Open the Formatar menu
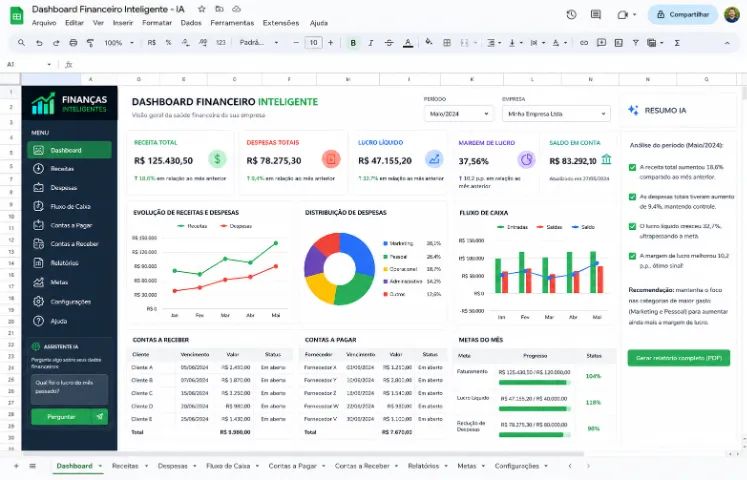This screenshot has height=480, width=747. tap(157, 23)
